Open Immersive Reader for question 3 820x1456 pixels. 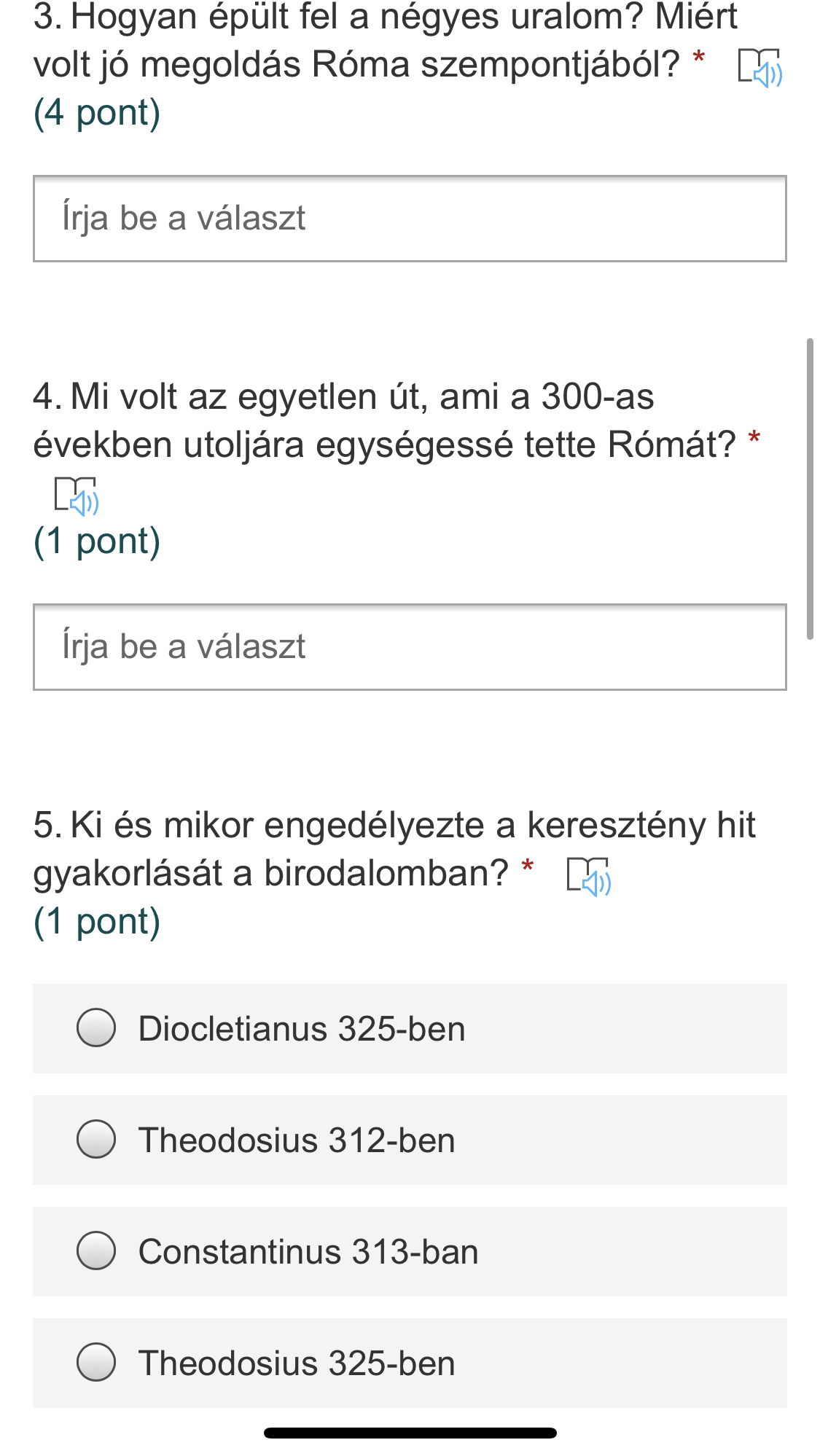pos(760,68)
